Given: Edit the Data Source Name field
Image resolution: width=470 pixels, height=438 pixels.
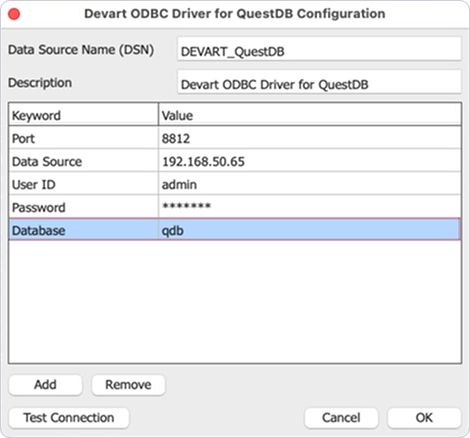Looking at the screenshot, I should 319,49.
